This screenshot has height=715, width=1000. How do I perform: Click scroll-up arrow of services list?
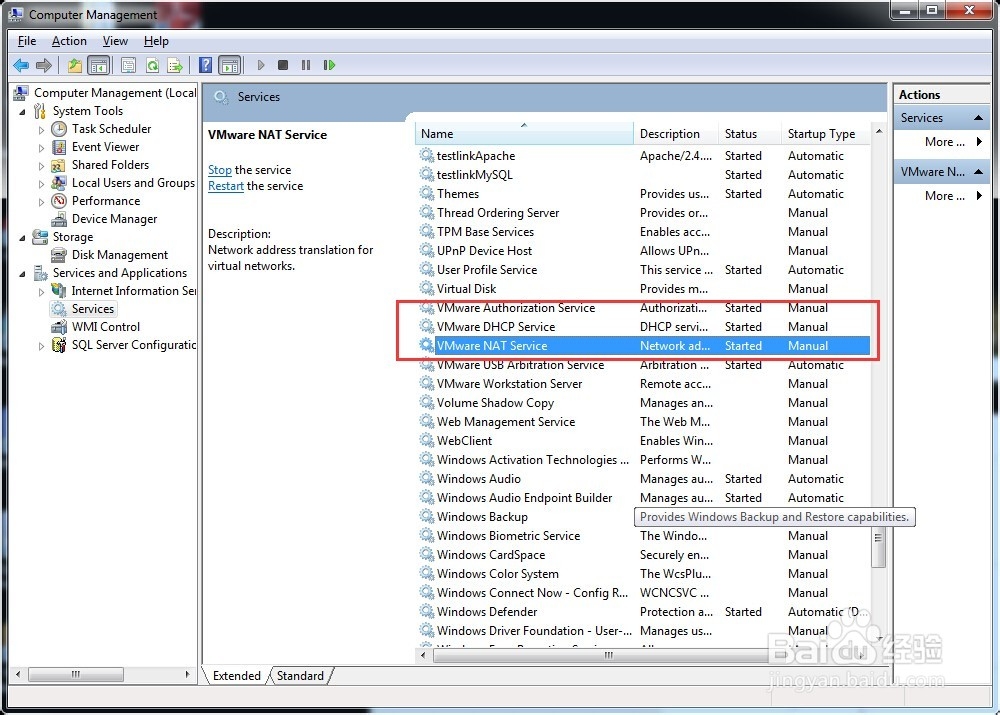(x=879, y=131)
